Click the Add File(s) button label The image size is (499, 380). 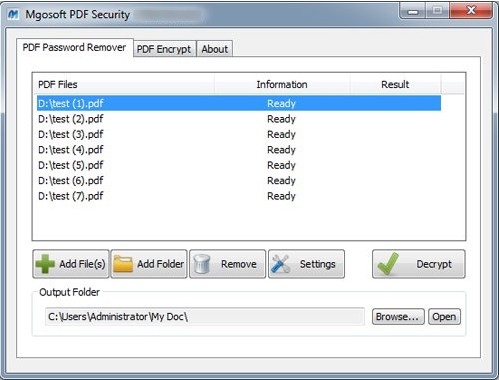click(82, 264)
